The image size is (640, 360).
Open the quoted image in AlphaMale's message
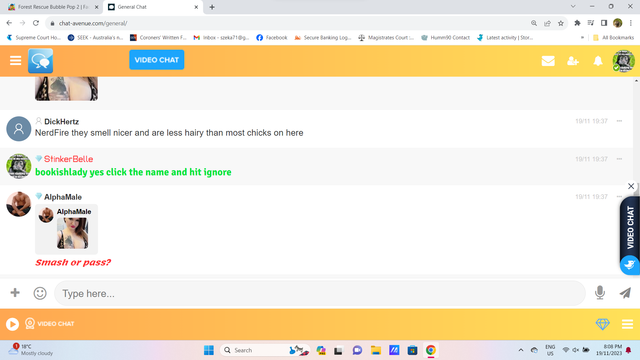coord(72,233)
